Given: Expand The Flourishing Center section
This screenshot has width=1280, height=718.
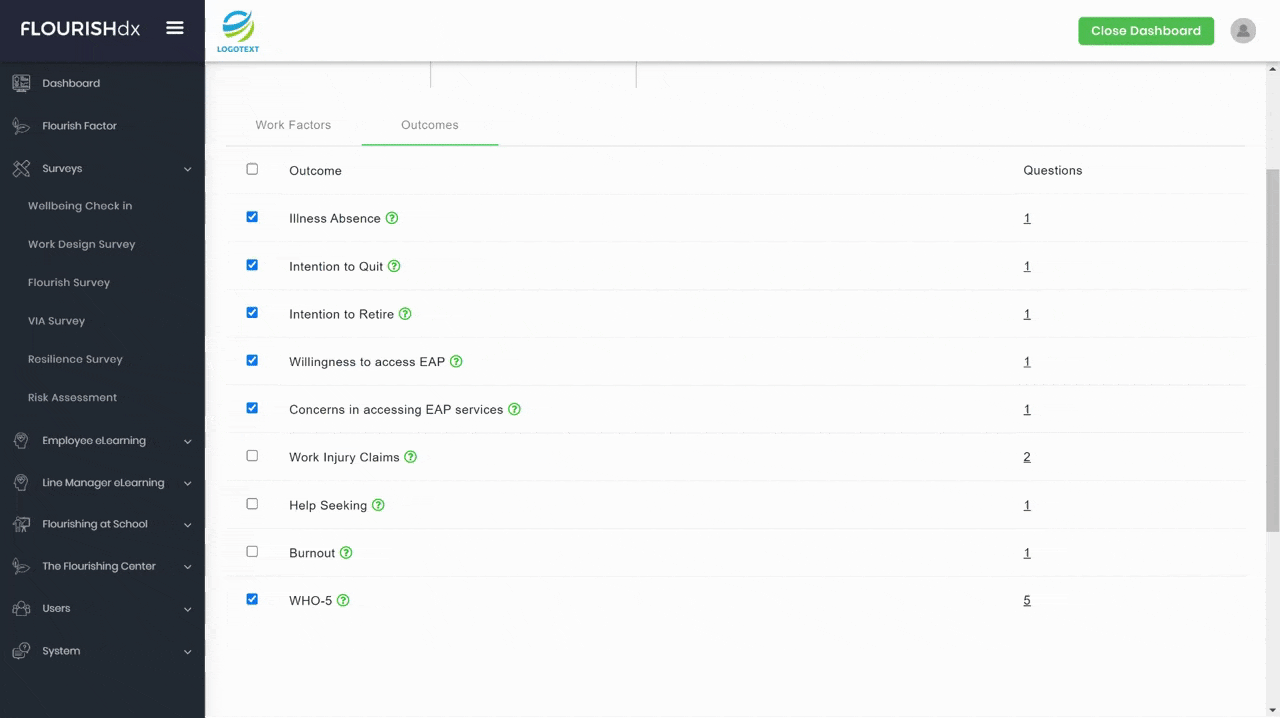Looking at the screenshot, I should coord(187,566).
